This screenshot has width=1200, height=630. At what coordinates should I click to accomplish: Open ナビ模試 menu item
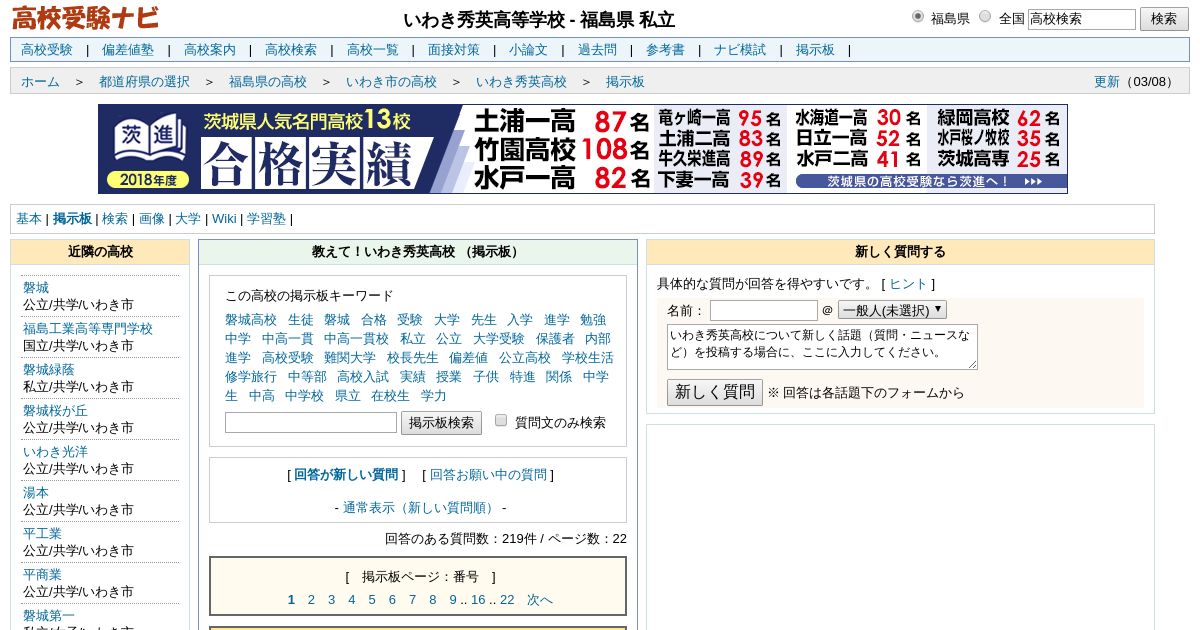[x=740, y=50]
